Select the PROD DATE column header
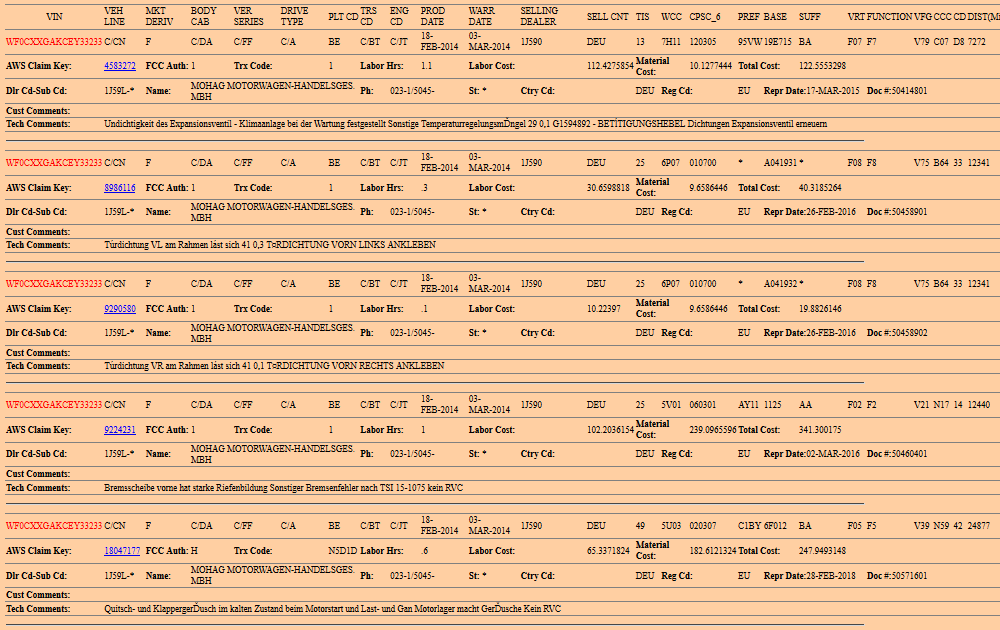The image size is (1000, 630). coord(433,17)
